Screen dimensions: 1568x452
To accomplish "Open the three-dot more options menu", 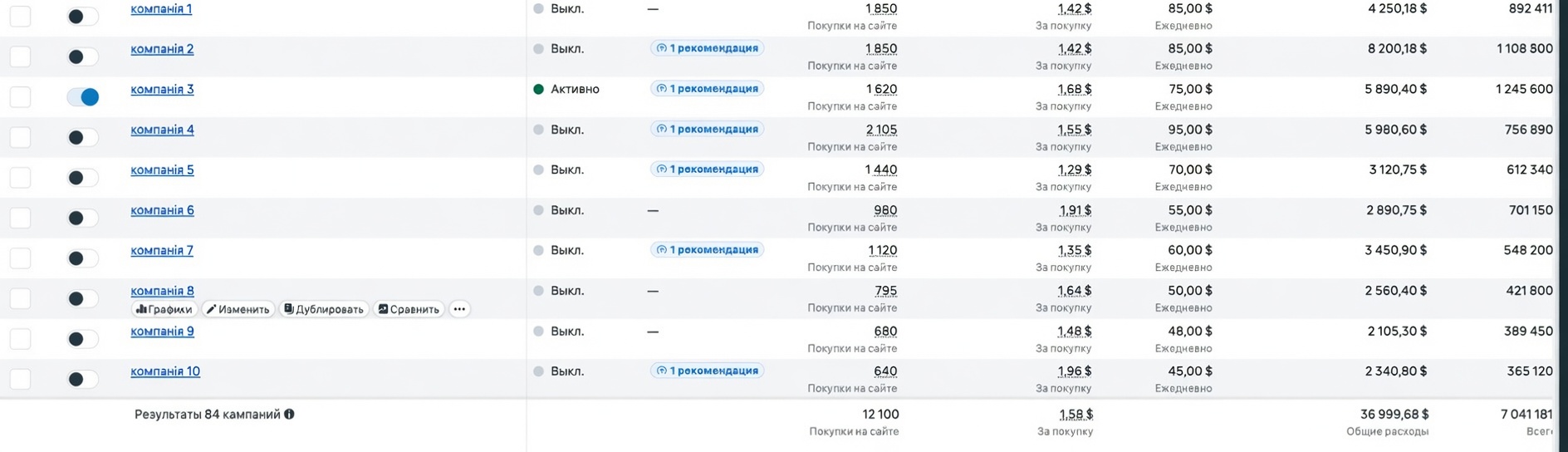I will pyautogui.click(x=459, y=309).
